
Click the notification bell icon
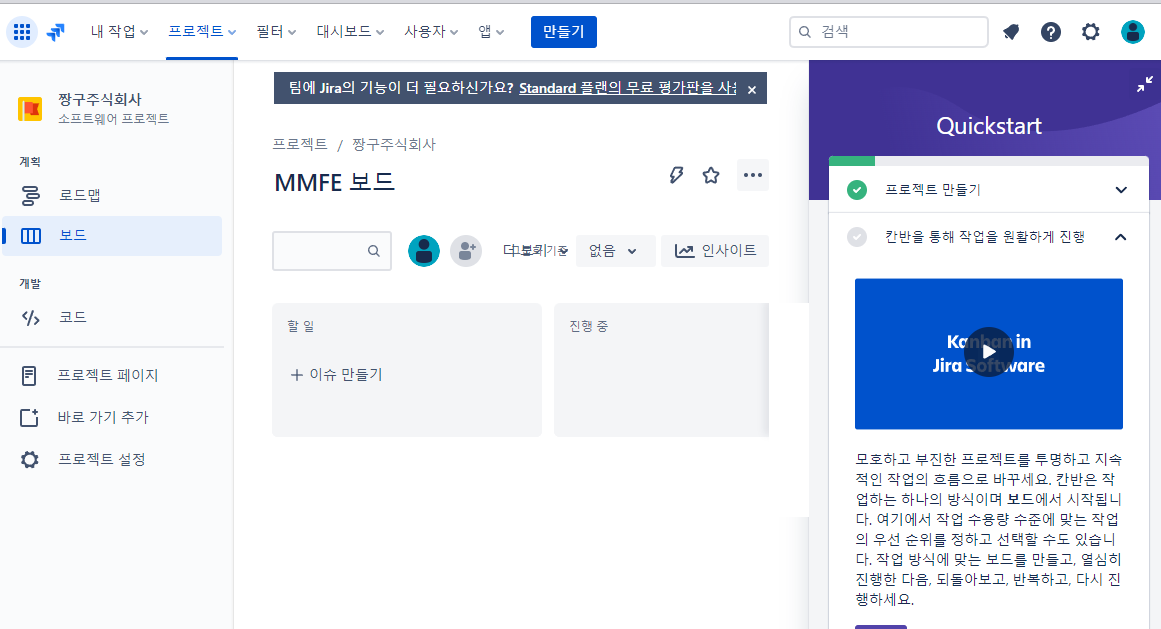click(1010, 31)
